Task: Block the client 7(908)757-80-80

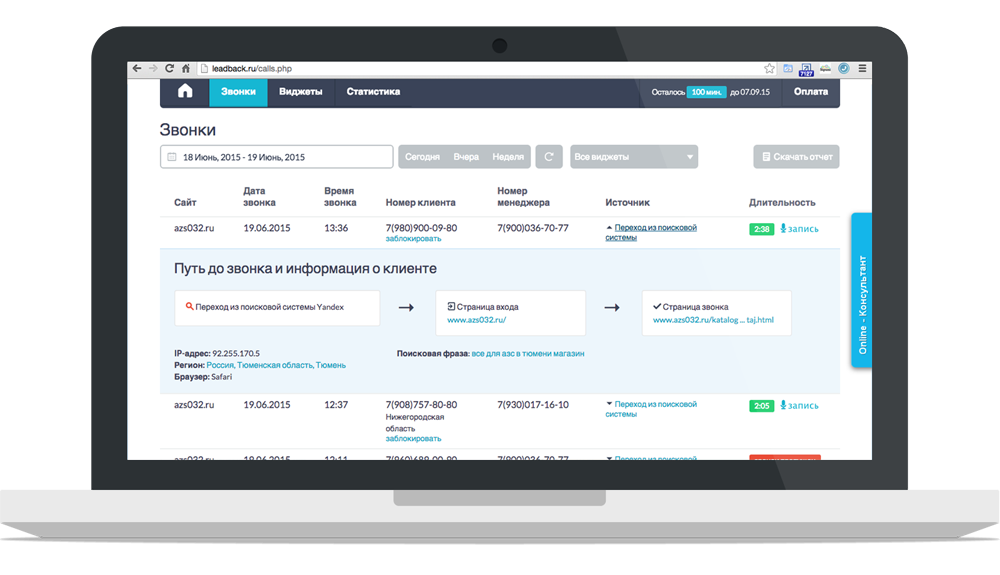Action: coord(413,439)
